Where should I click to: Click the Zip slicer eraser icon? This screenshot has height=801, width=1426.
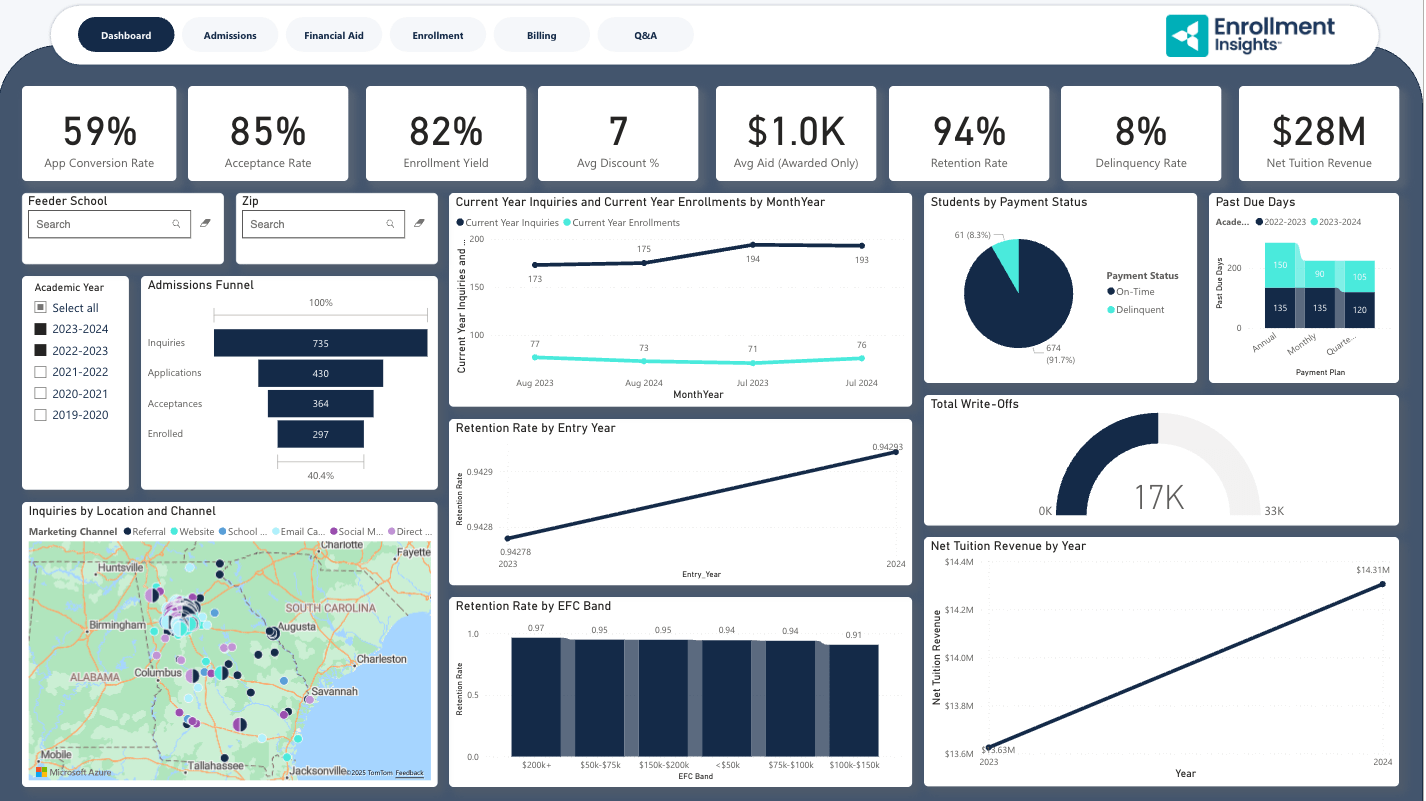click(x=419, y=224)
